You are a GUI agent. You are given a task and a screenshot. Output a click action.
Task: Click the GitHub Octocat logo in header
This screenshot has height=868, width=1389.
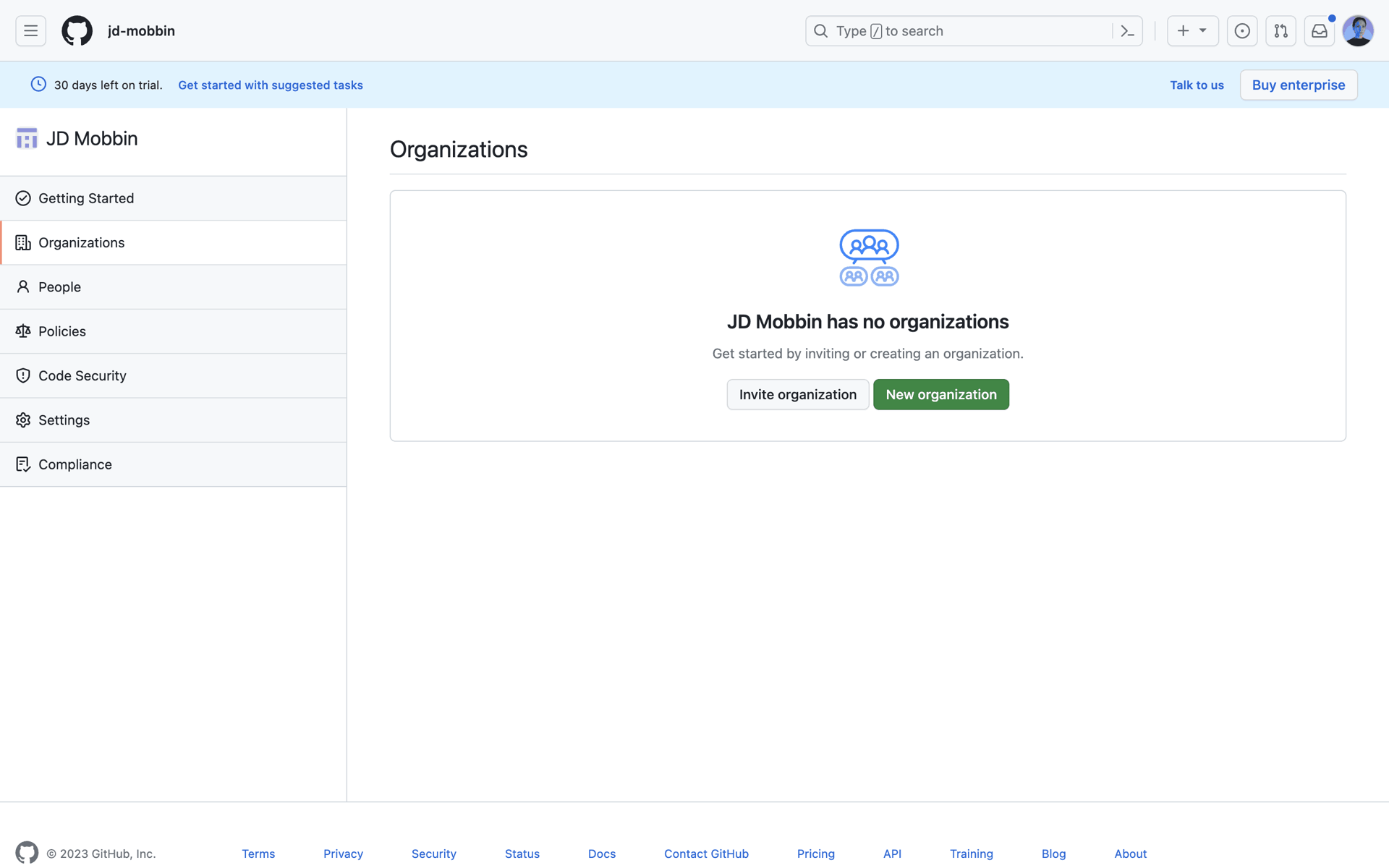coord(77,31)
